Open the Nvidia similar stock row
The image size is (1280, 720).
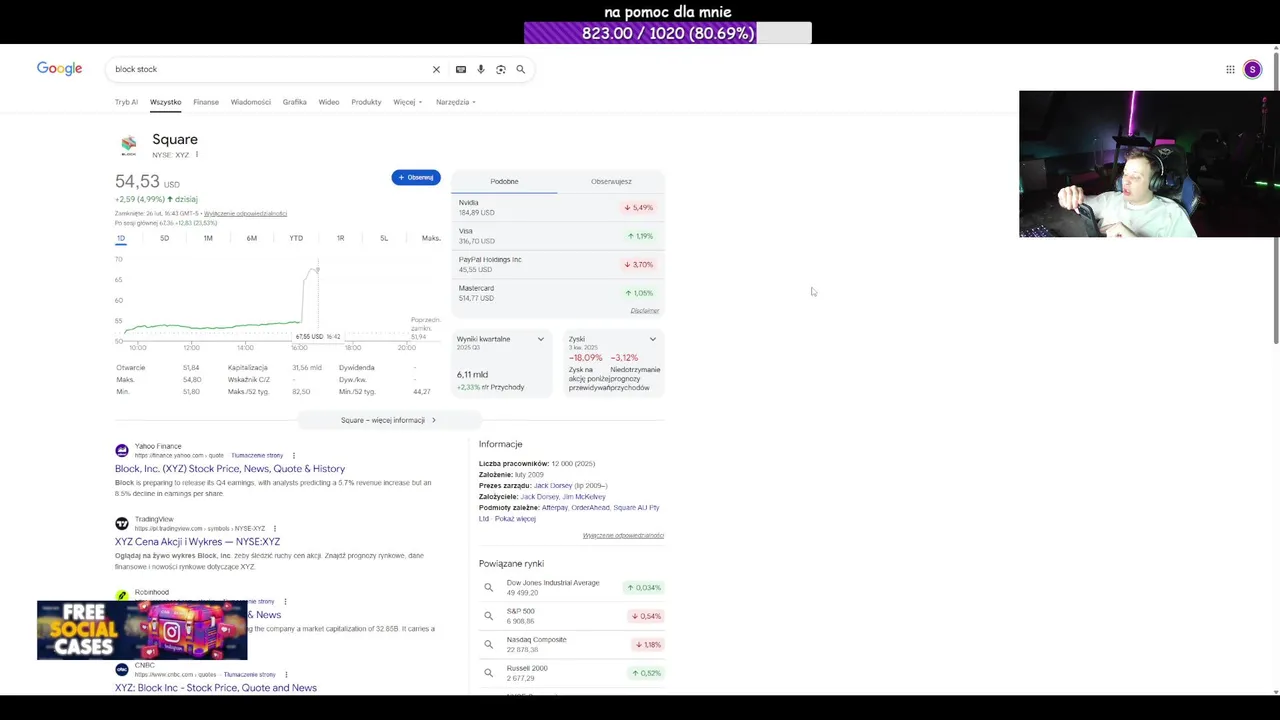coord(557,207)
